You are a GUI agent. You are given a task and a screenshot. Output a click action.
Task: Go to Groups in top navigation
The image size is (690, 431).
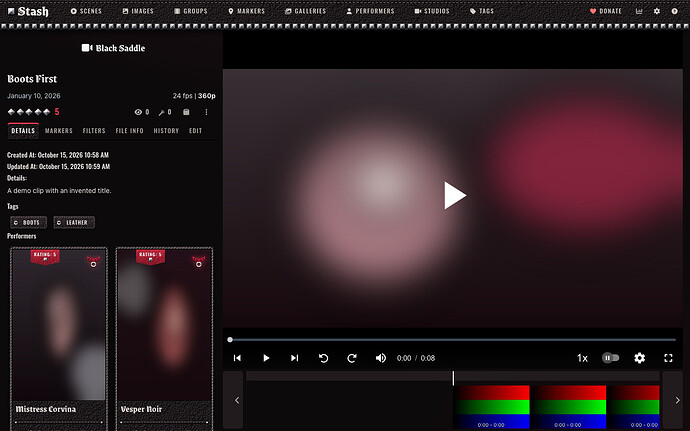click(191, 11)
